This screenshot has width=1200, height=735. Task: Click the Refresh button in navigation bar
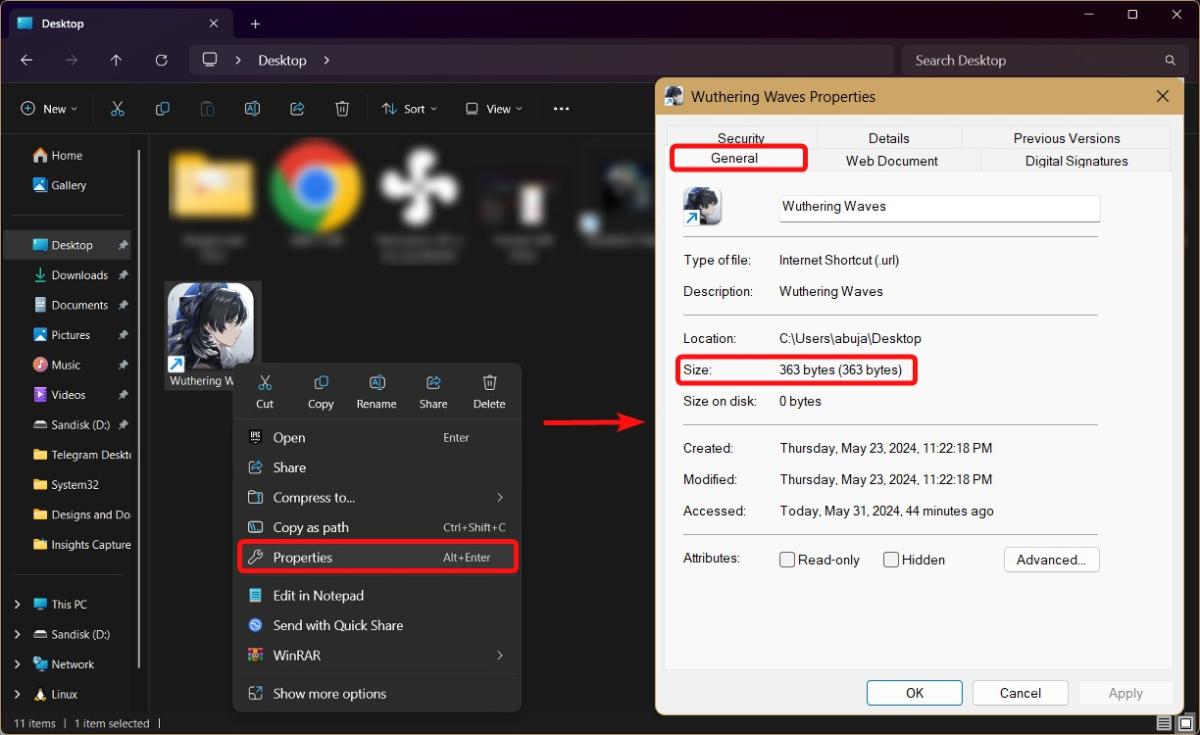(x=161, y=60)
